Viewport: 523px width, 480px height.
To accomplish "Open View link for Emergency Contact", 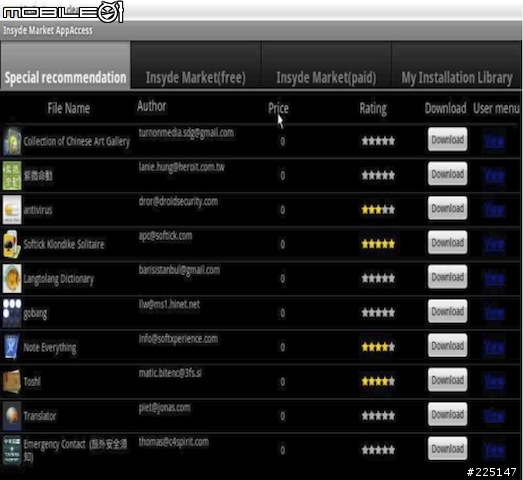I will [x=494, y=451].
